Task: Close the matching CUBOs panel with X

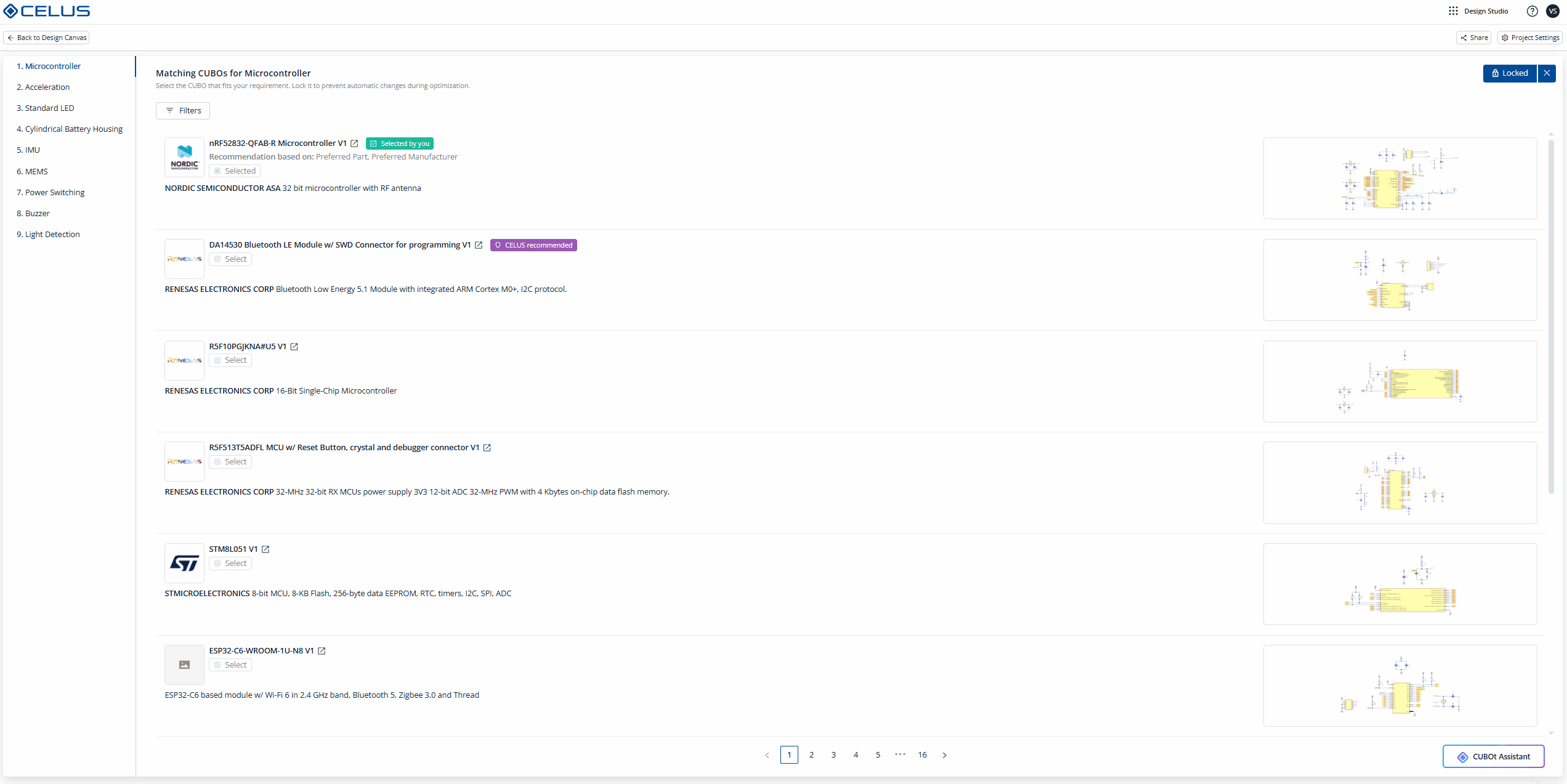Action: pyautogui.click(x=1547, y=73)
